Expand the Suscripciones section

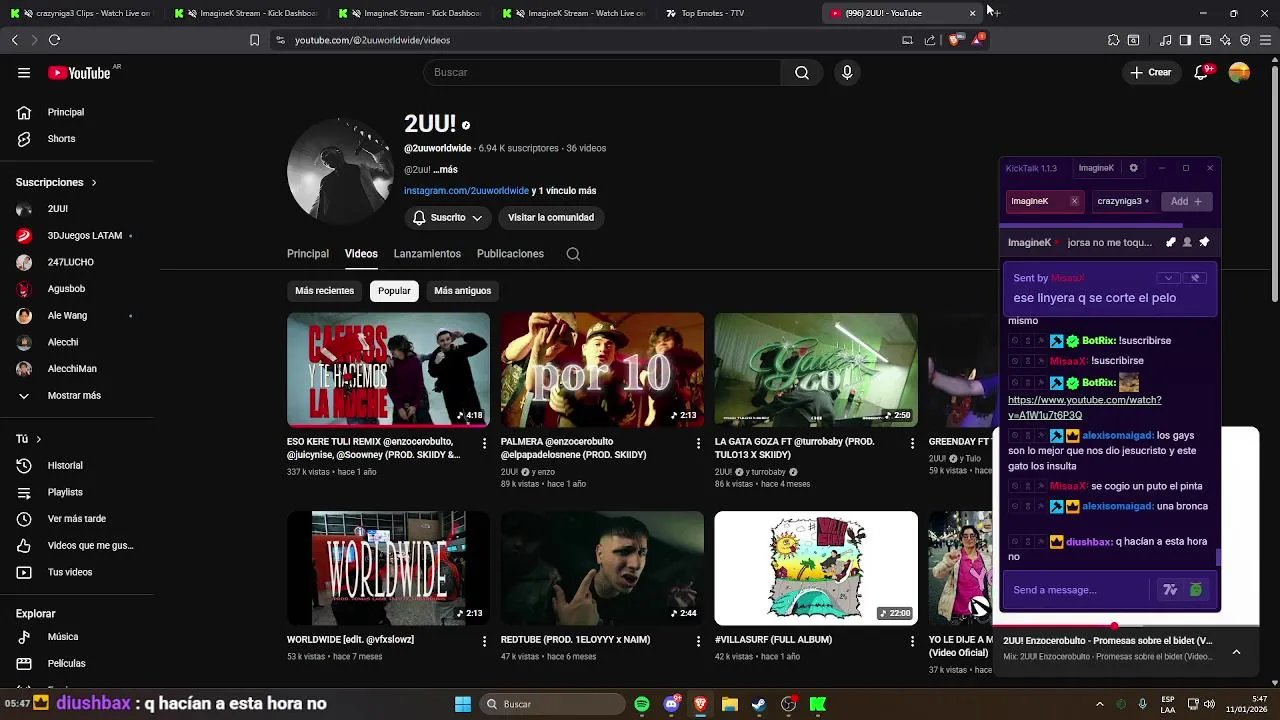coord(56,182)
